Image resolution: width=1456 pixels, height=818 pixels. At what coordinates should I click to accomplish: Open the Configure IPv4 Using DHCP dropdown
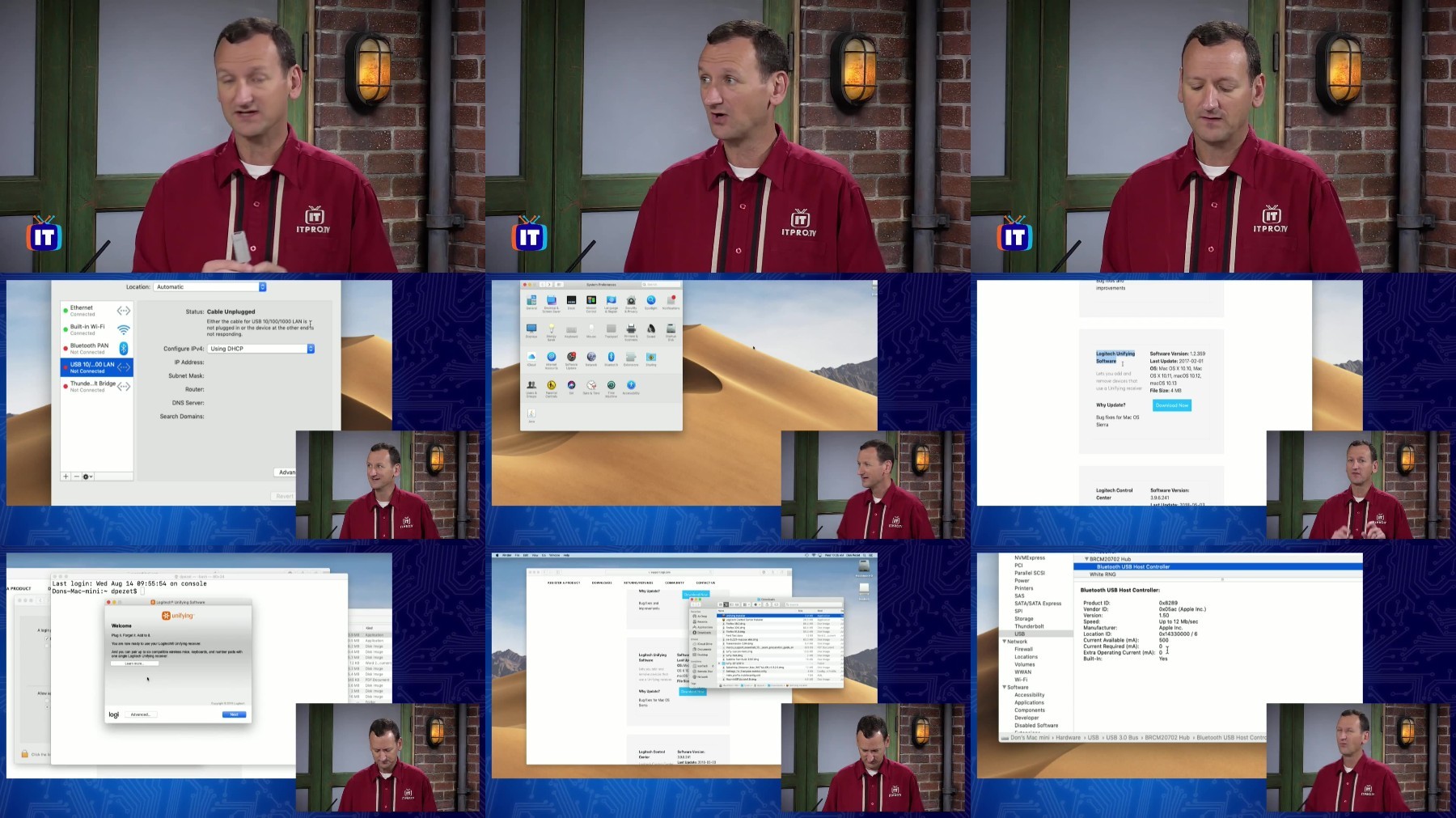click(x=261, y=349)
